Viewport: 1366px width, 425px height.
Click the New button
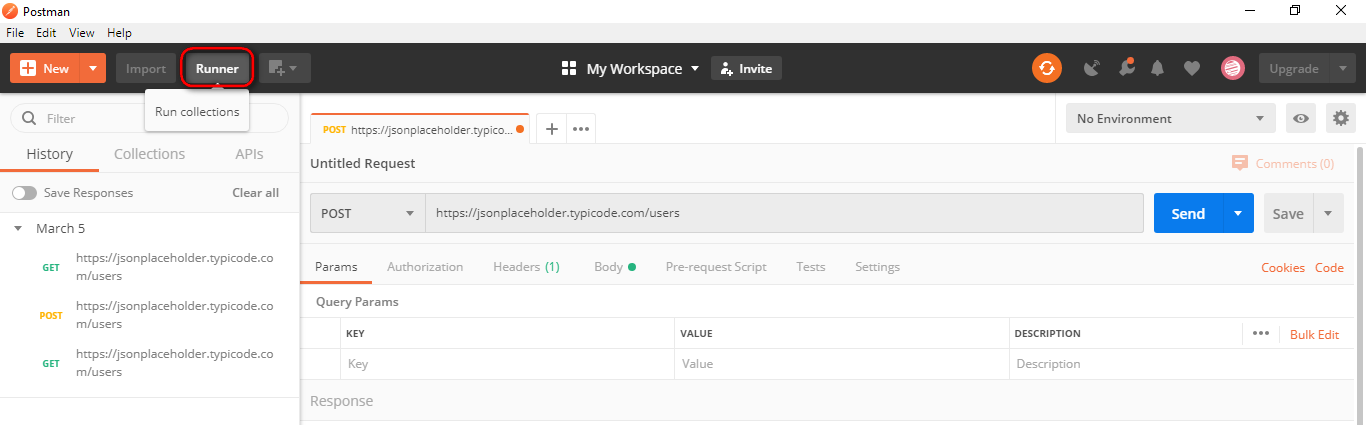click(x=45, y=68)
